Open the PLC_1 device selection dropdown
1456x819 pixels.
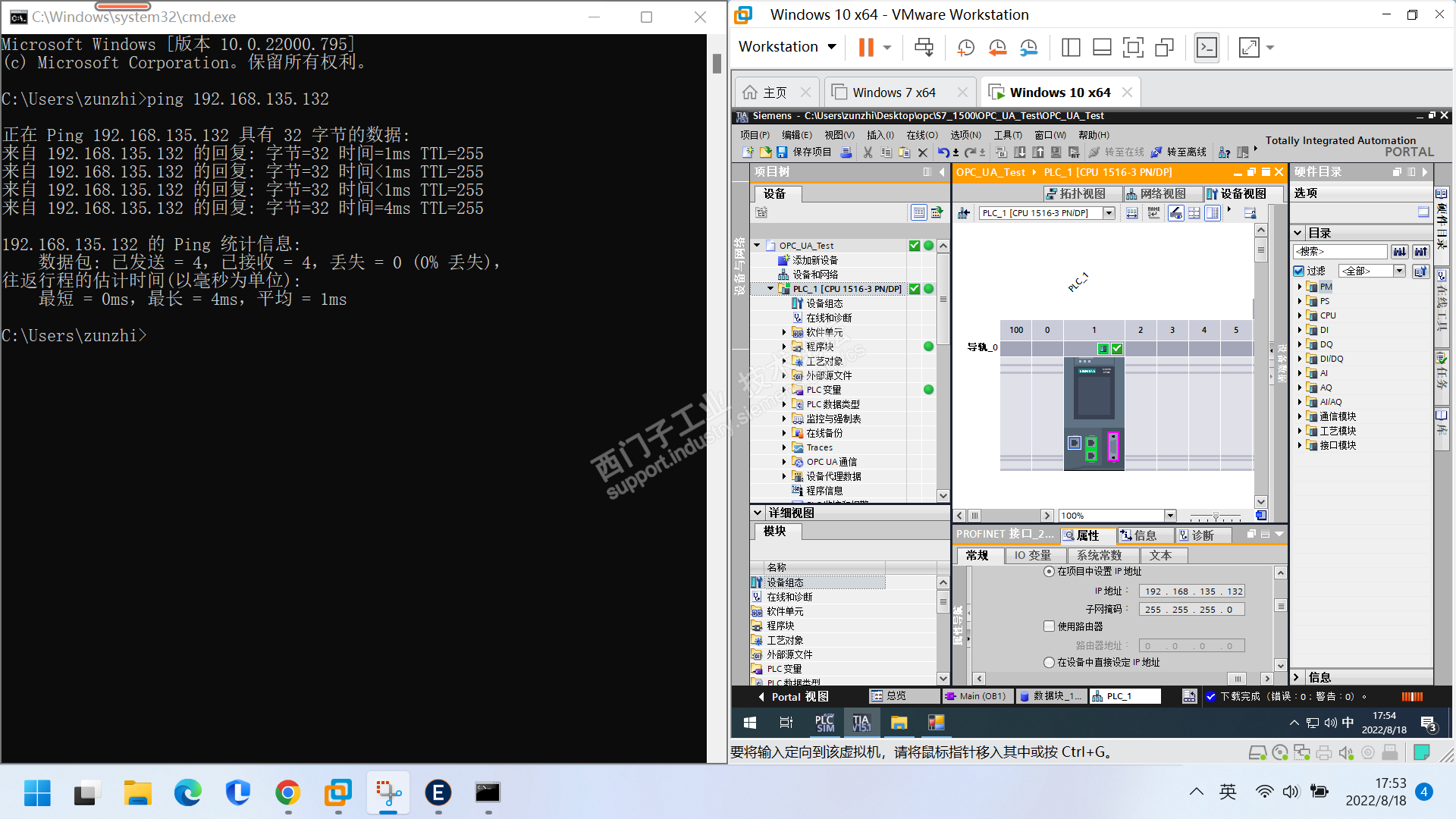[1109, 213]
